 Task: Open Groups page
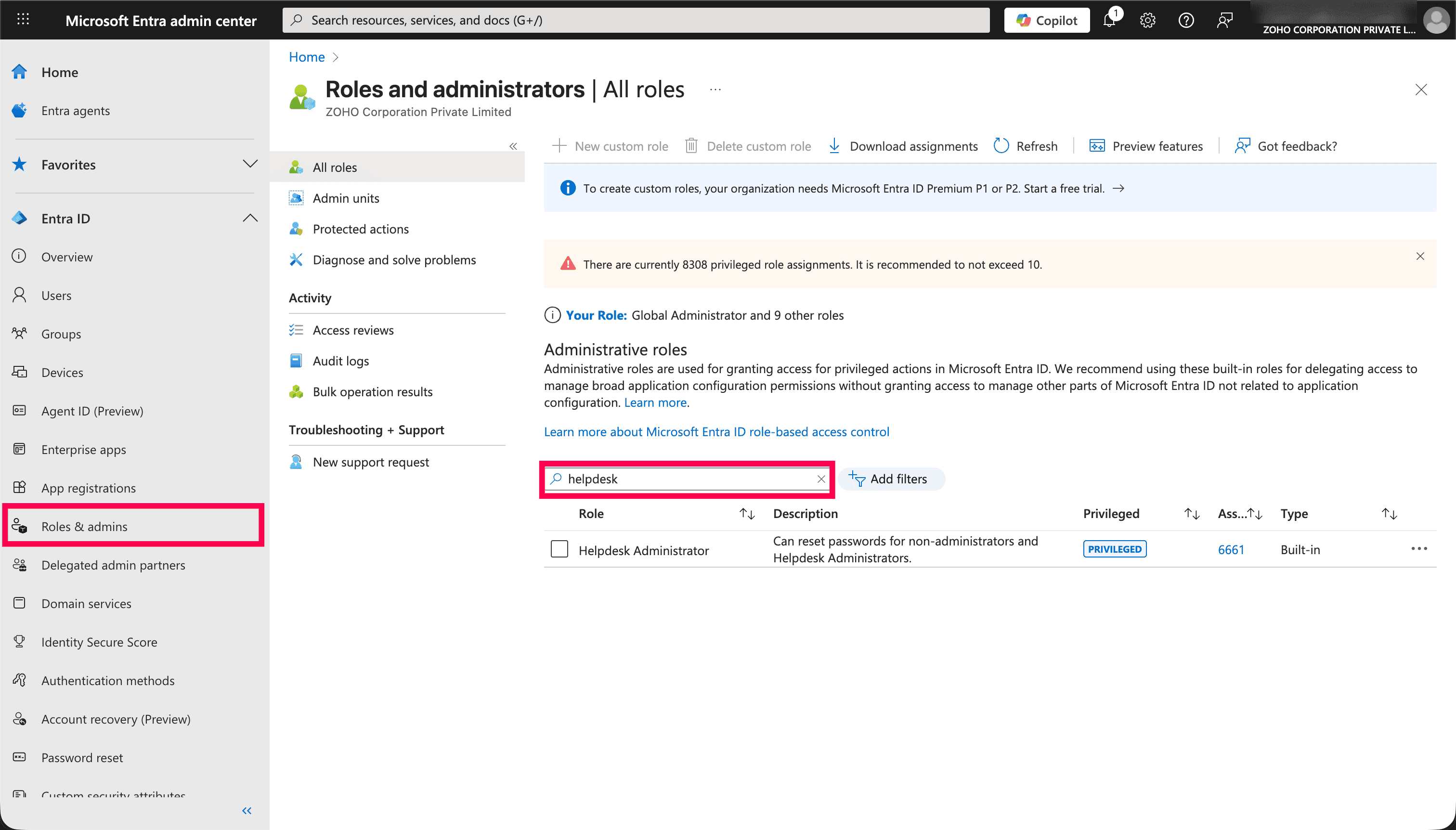(x=61, y=334)
